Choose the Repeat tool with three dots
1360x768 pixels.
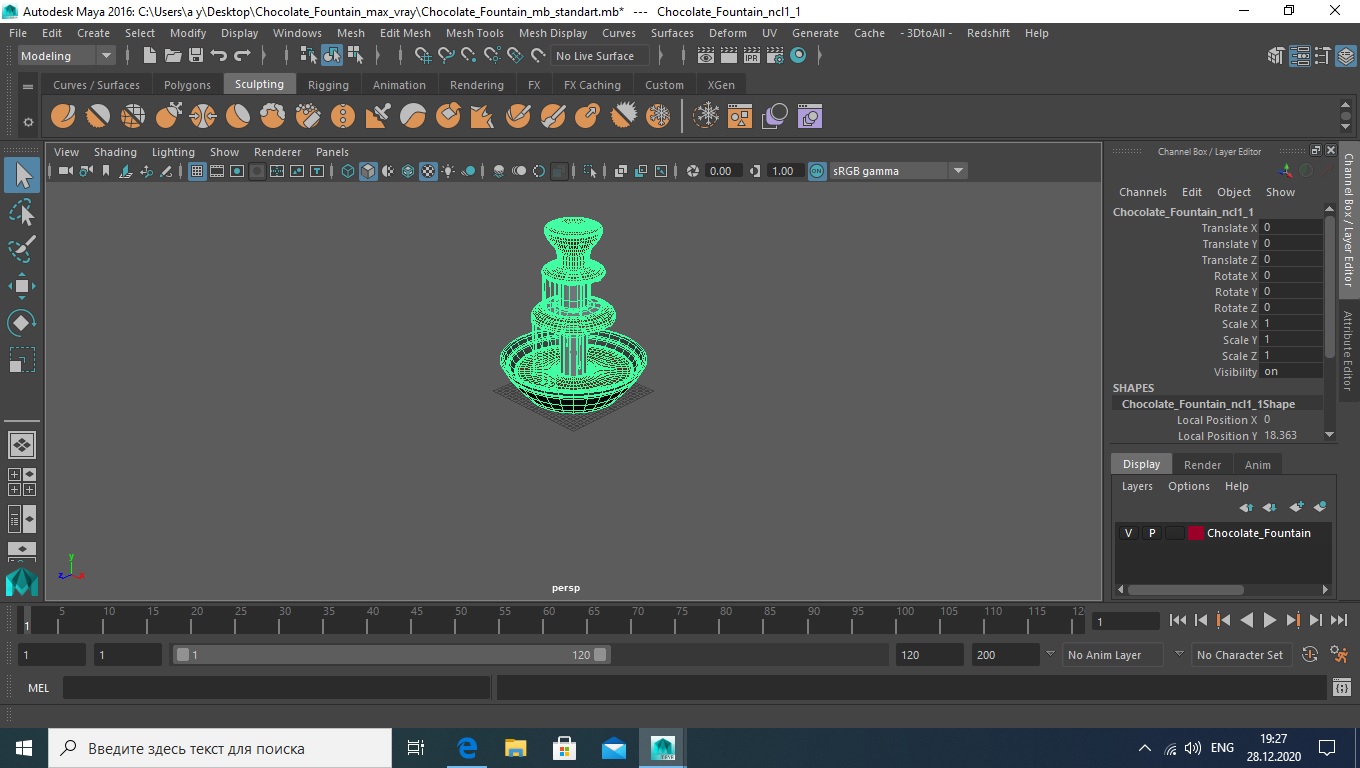343,116
